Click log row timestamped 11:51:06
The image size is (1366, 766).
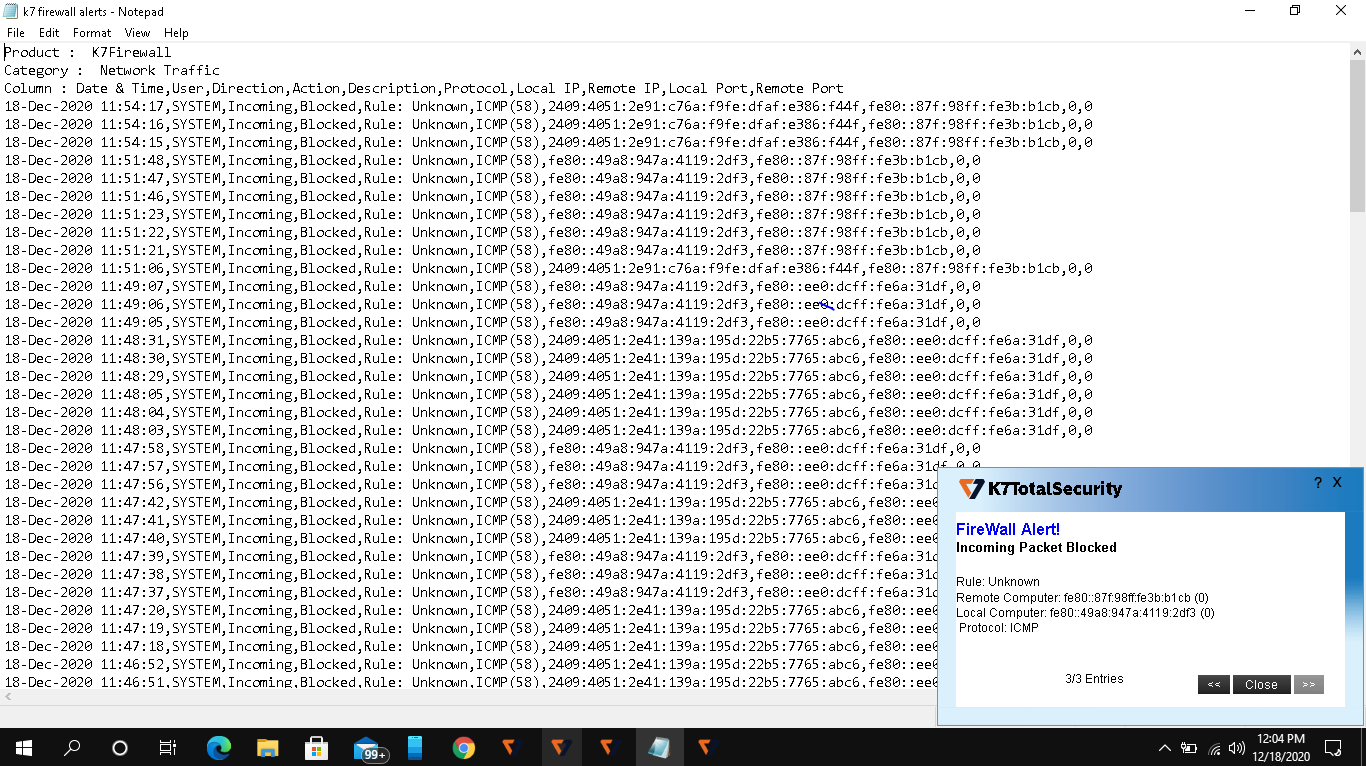[548, 268]
